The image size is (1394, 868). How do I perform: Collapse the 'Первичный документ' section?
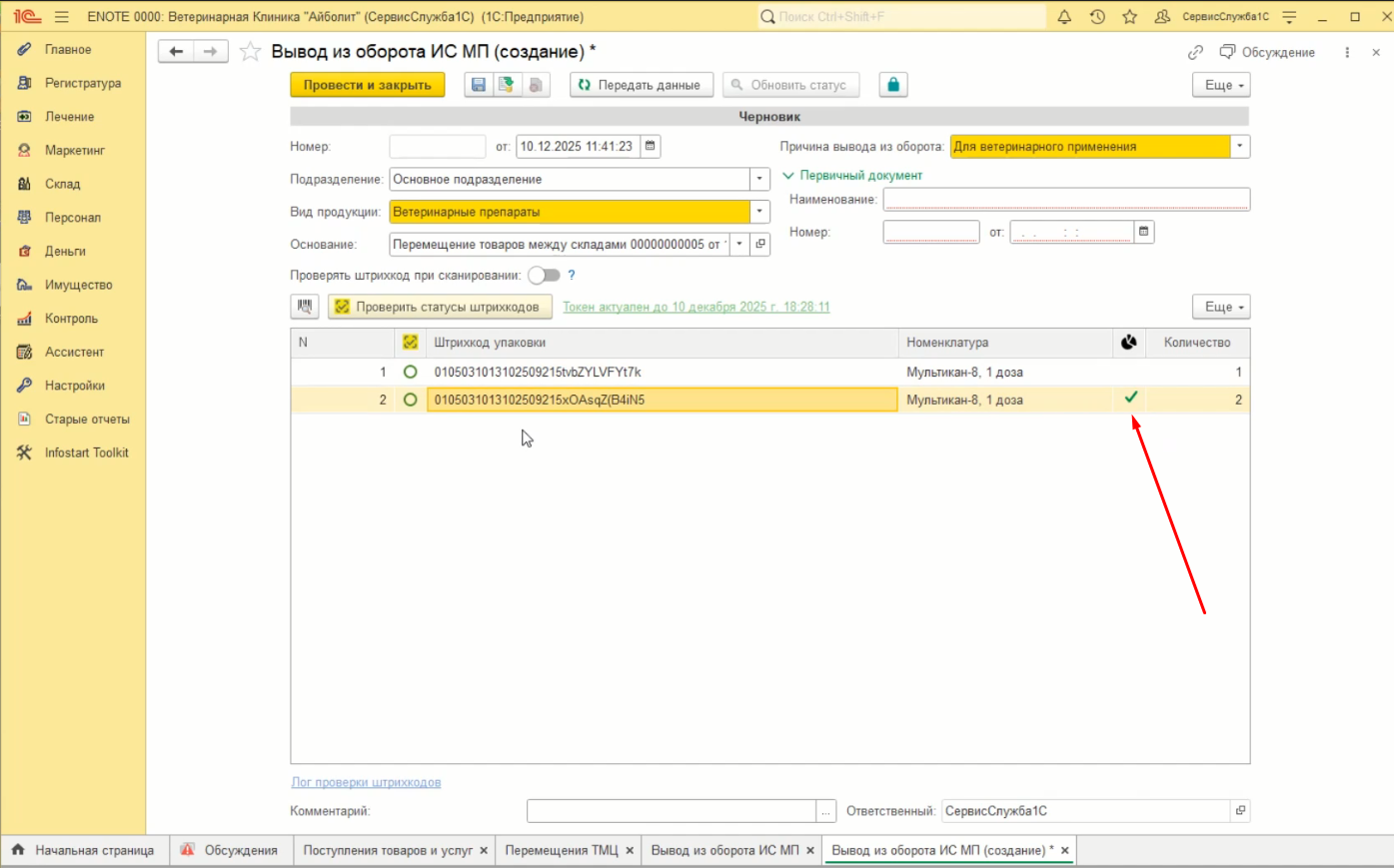787,175
